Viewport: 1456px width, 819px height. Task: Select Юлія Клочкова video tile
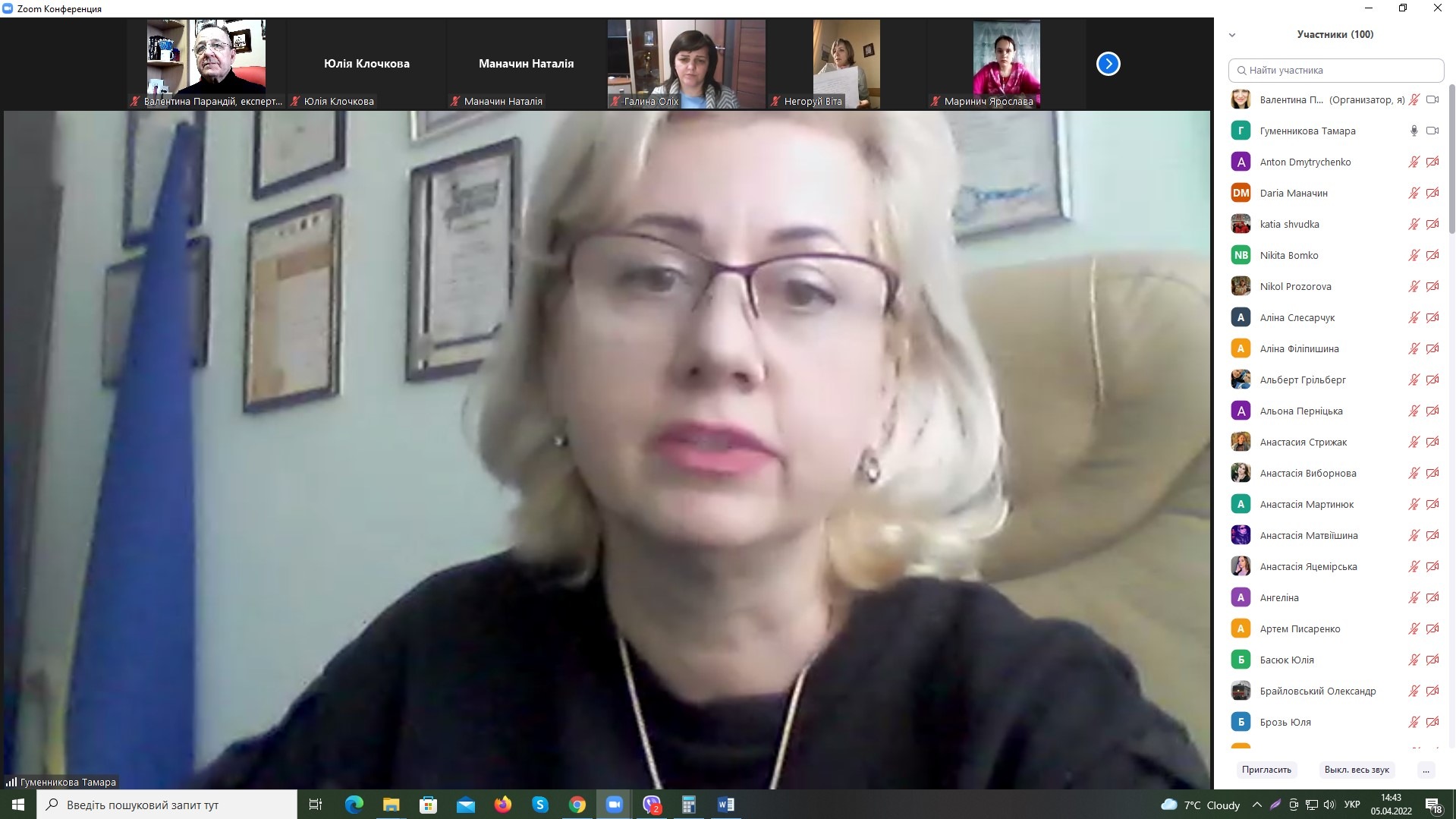click(366, 64)
